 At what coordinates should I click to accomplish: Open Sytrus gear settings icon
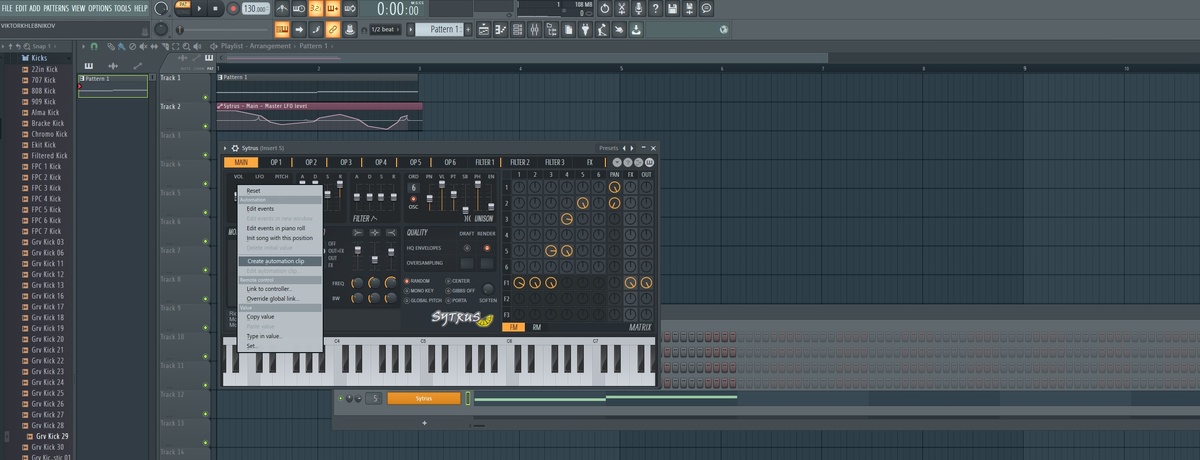[x=235, y=148]
